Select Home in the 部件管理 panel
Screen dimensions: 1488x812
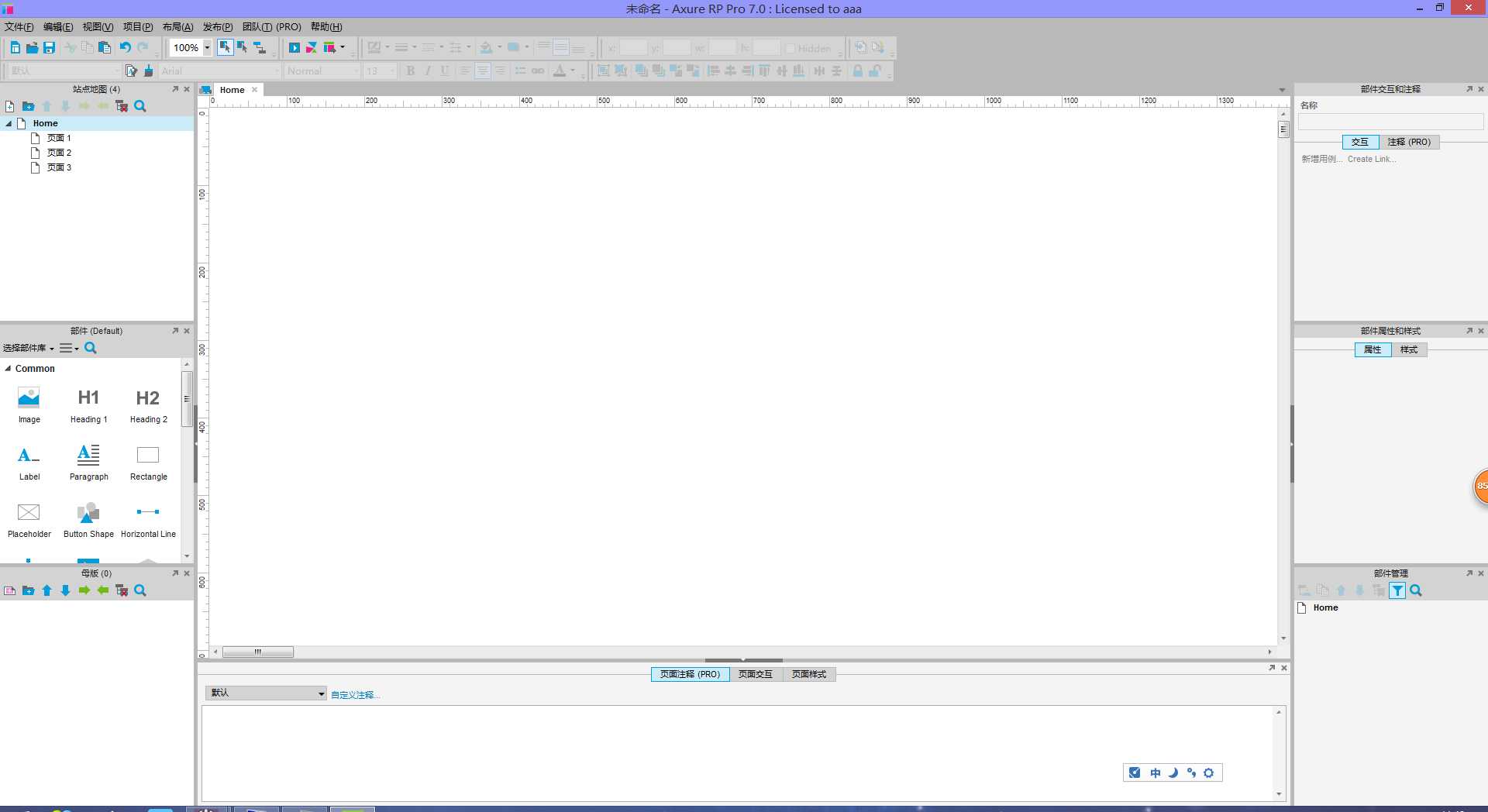(1325, 607)
